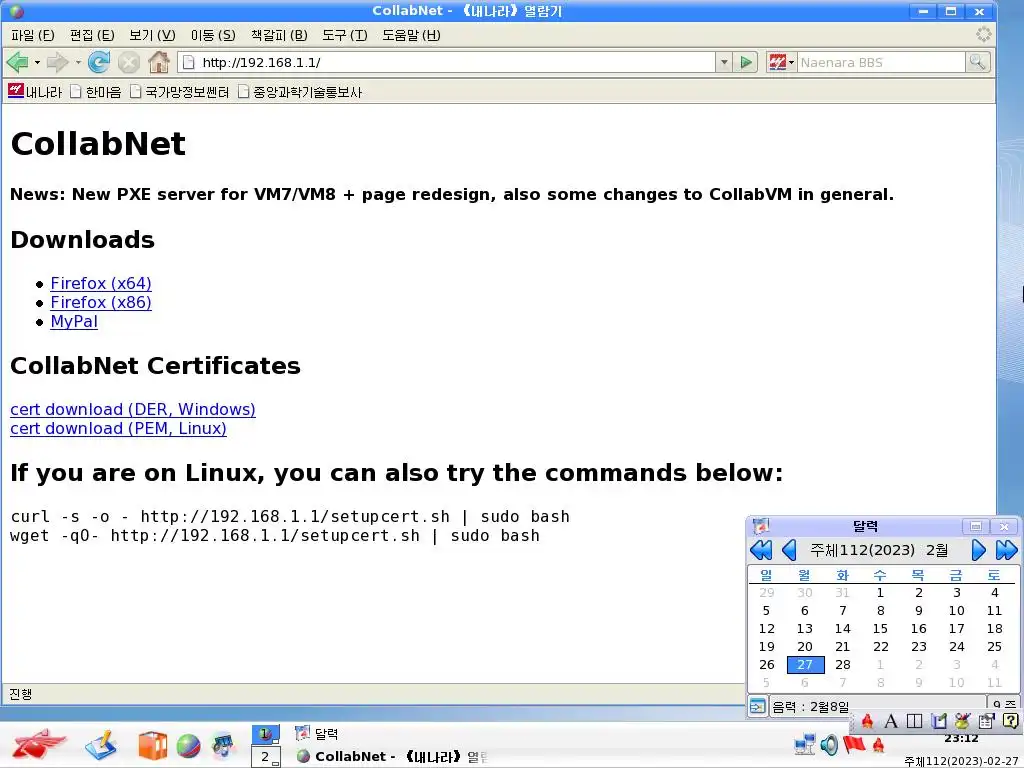Open the 도구 (T) menu
The image size is (1024, 768).
pos(344,35)
